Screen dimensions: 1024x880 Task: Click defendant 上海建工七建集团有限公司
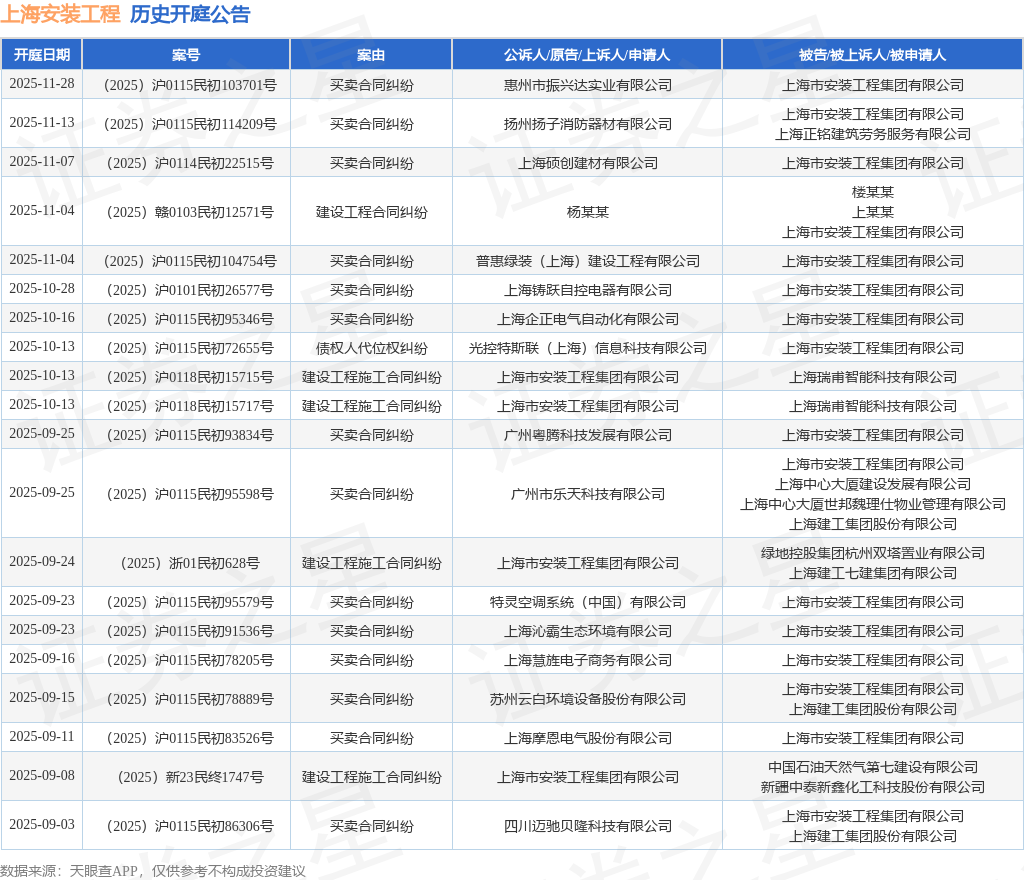(x=872, y=574)
